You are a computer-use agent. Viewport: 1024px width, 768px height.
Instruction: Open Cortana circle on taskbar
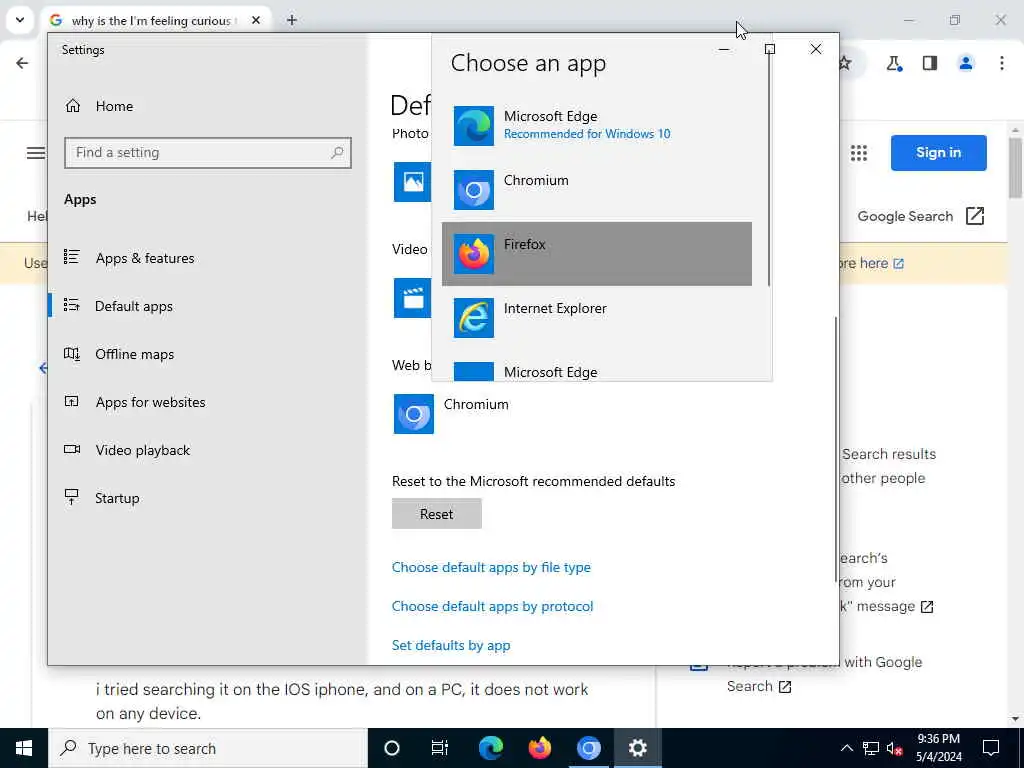[392, 748]
